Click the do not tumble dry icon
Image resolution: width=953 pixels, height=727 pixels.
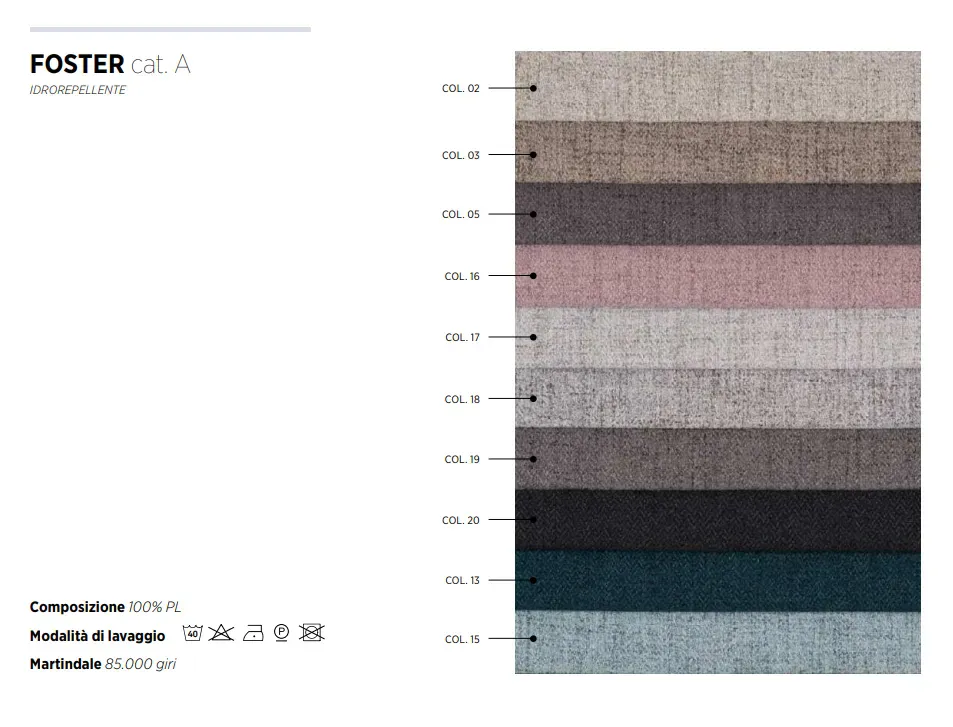pos(311,633)
